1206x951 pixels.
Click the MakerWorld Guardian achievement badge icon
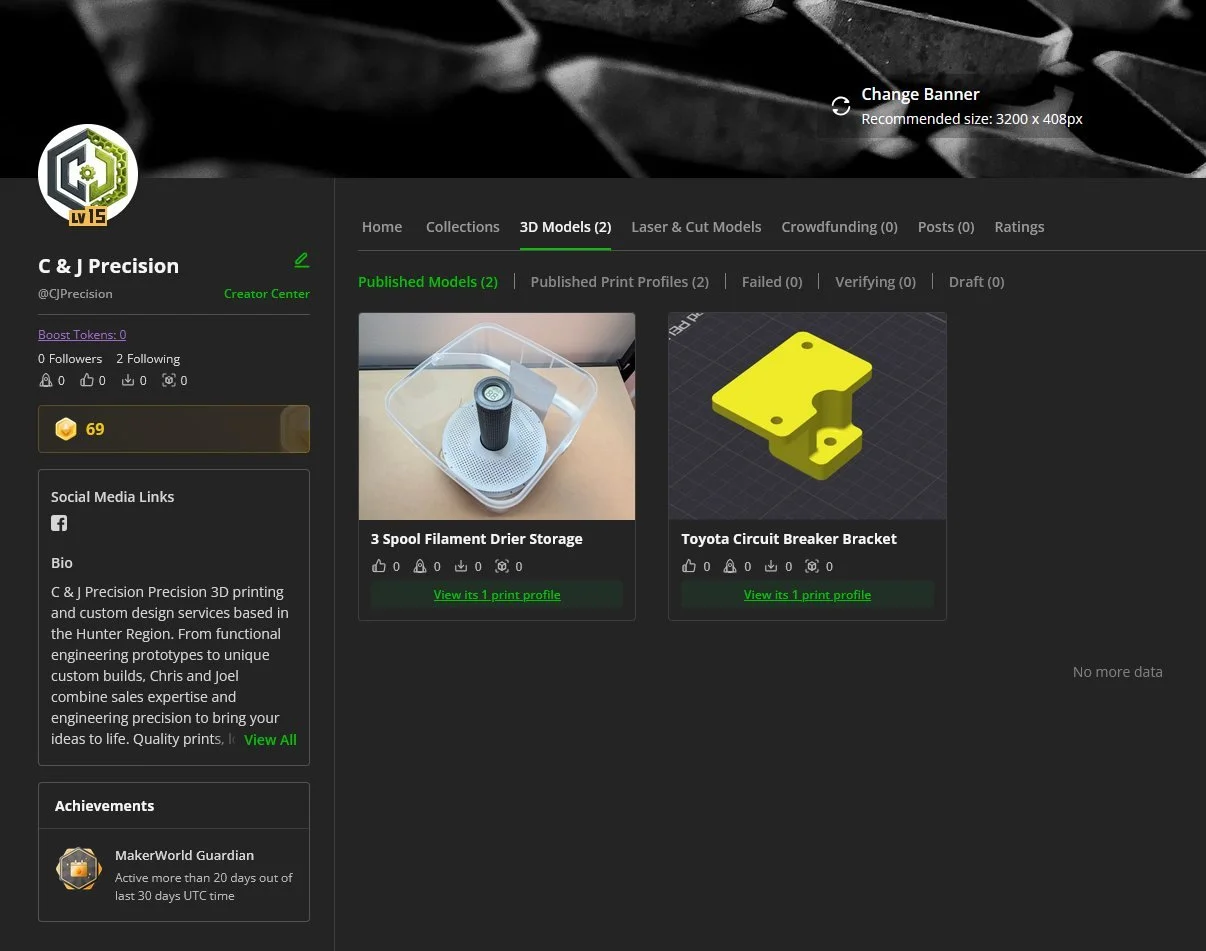(79, 869)
